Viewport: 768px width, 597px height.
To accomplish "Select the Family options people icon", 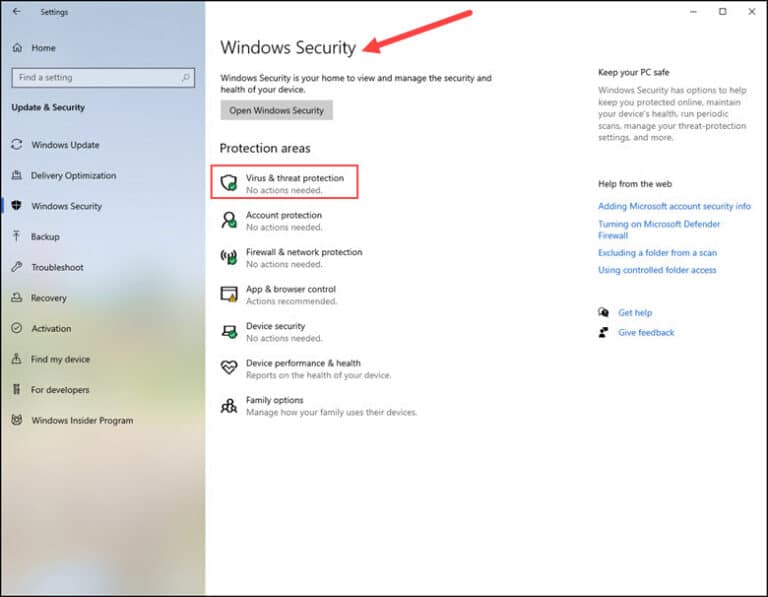I will (228, 406).
